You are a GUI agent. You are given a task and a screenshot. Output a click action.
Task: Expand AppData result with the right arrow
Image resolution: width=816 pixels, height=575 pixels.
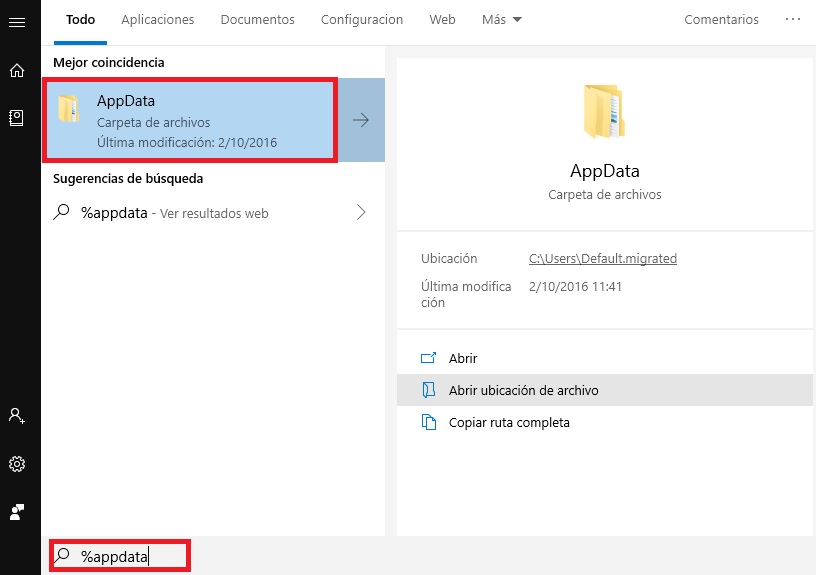click(361, 120)
